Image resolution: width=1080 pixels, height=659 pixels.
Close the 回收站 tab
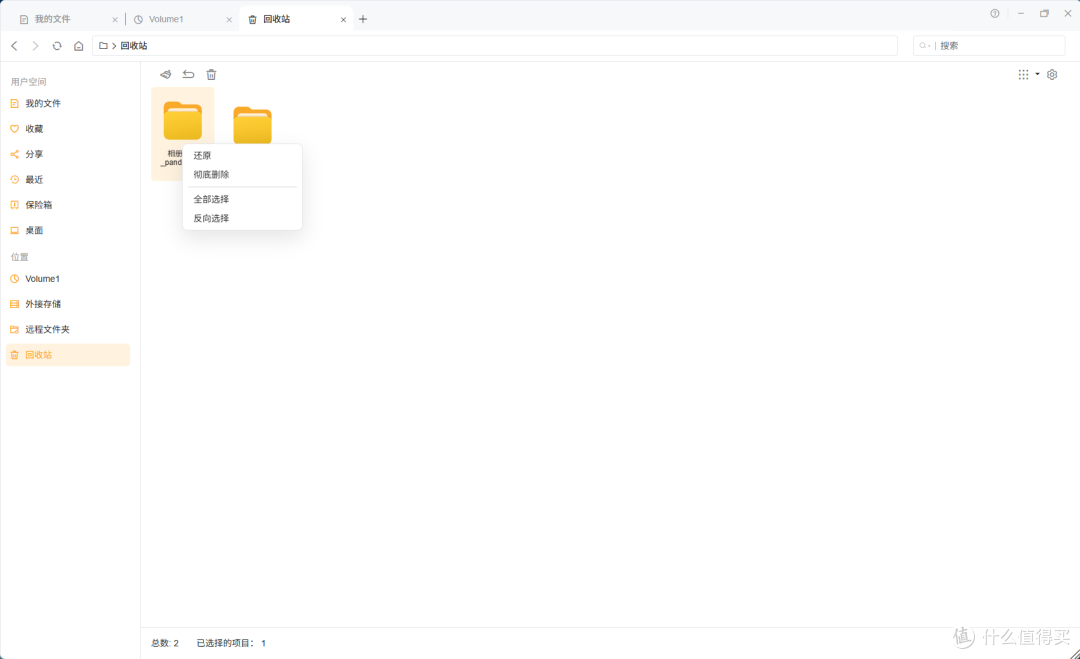point(343,20)
